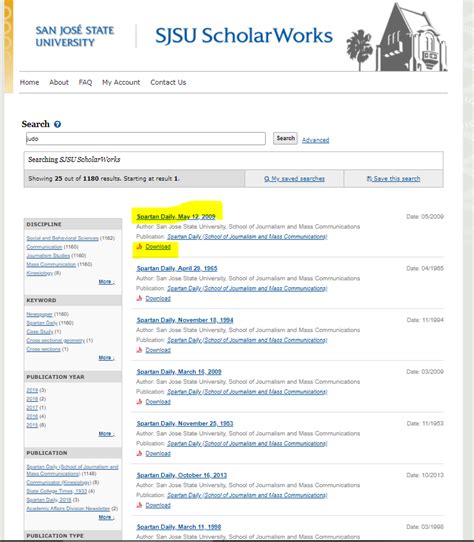Filter by Journalism Studies discipline
The image size is (474, 542).
click(x=48, y=255)
